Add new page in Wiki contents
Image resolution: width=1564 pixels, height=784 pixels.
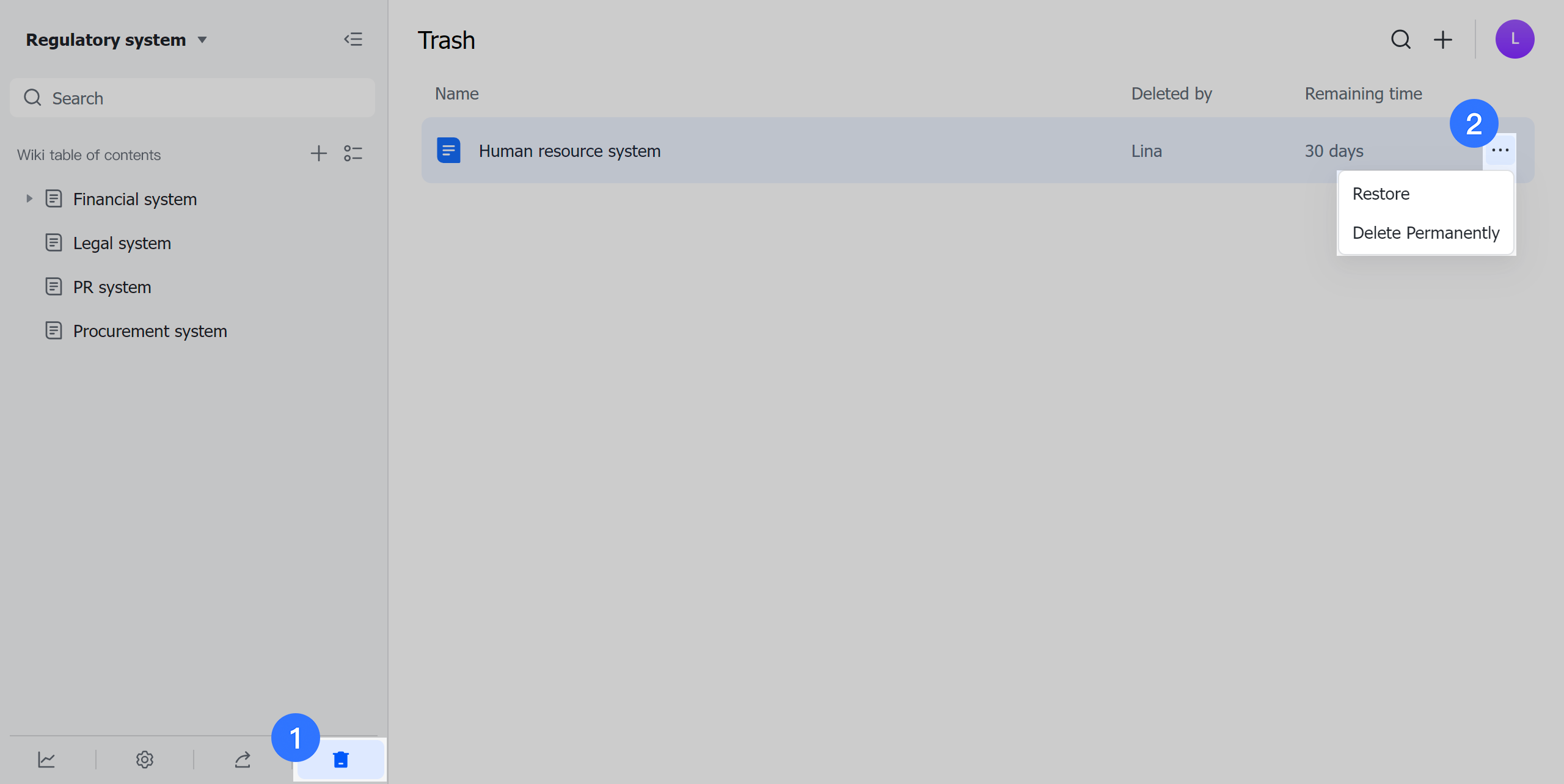[318, 153]
